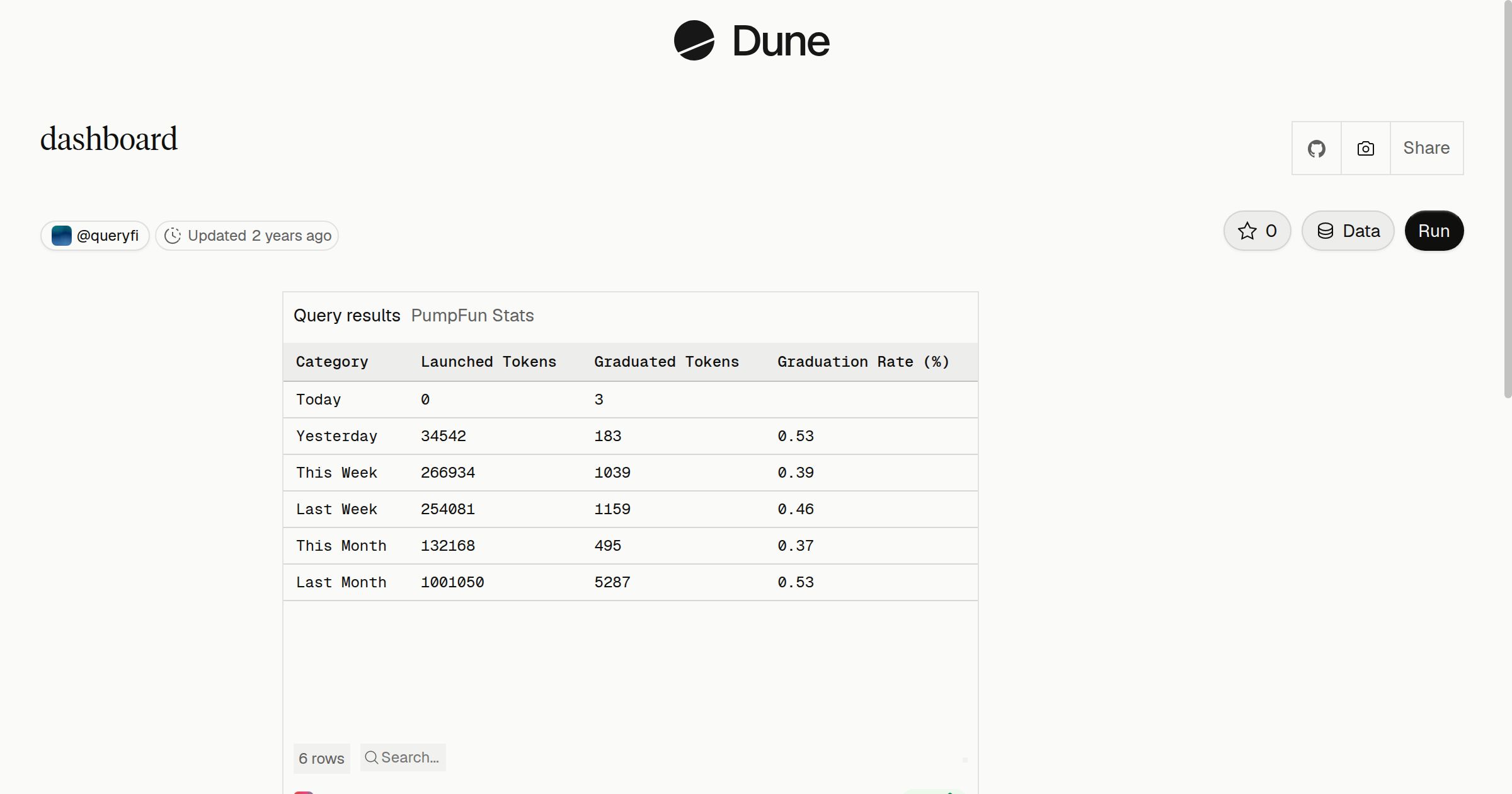Click the 0.37 graduation rate cell
Viewport: 1512px width, 794px height.
(796, 546)
